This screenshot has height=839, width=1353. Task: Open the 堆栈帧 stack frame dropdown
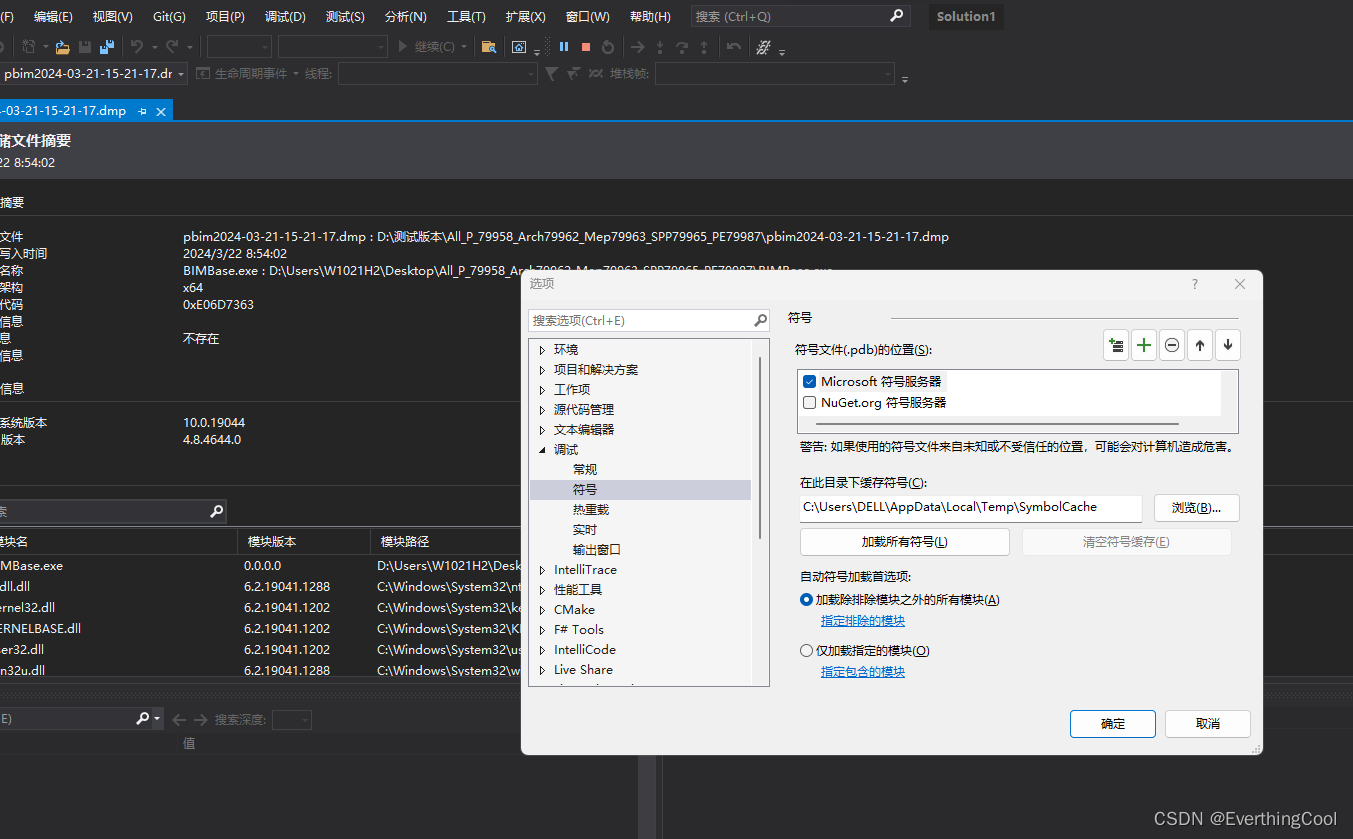click(x=775, y=74)
